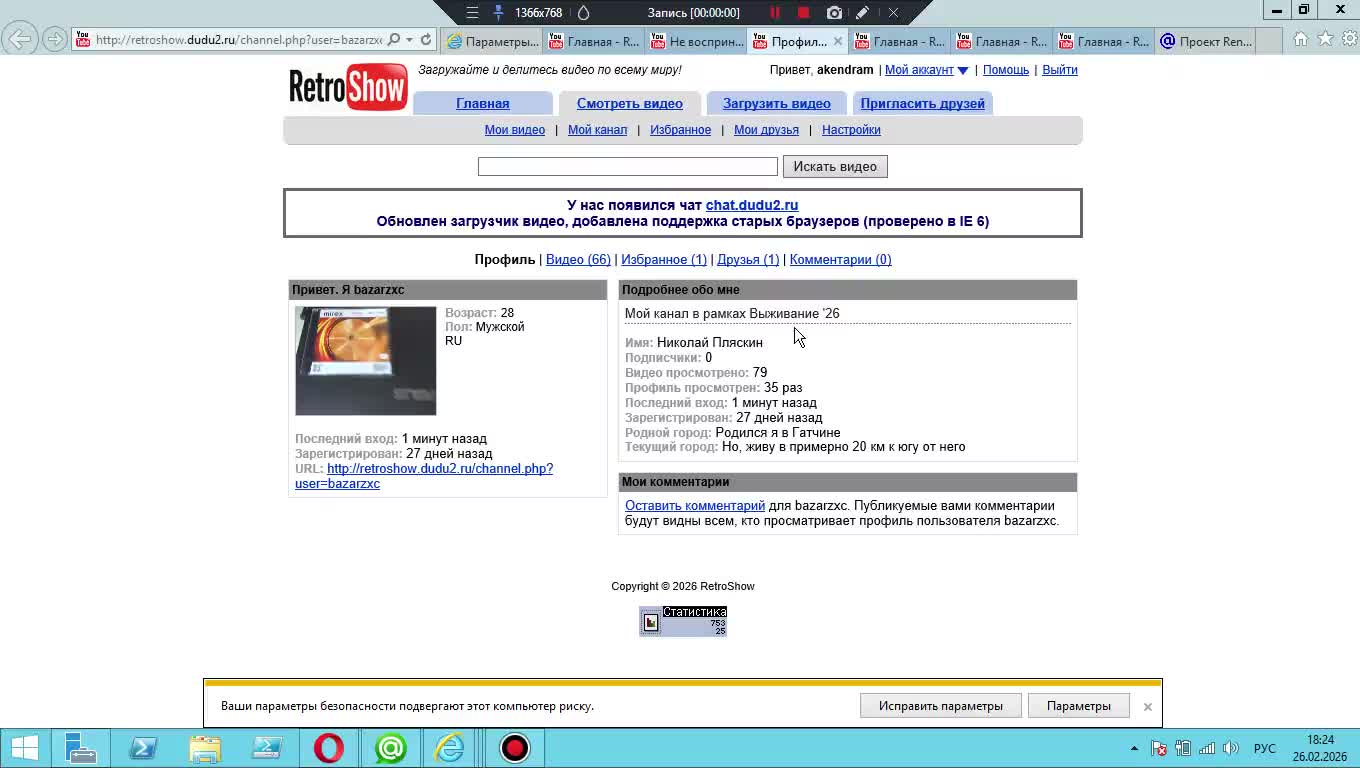Click the Statistics counter badge
The height and width of the screenshot is (768, 1360).
[x=683, y=621]
